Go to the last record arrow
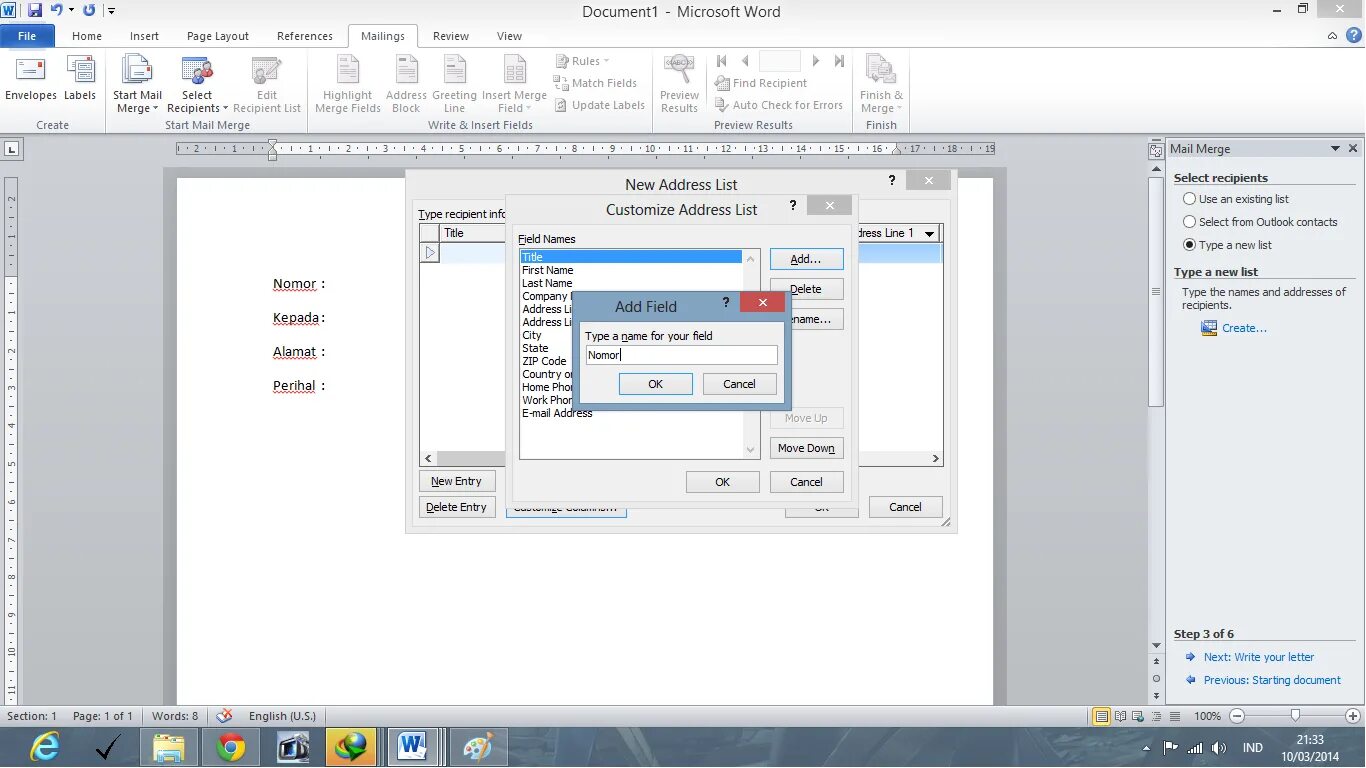Screen dimensions: 1366x768 [x=839, y=61]
